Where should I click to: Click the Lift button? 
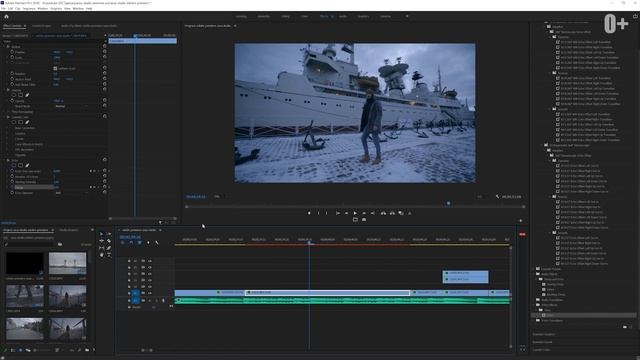[x=383, y=213]
